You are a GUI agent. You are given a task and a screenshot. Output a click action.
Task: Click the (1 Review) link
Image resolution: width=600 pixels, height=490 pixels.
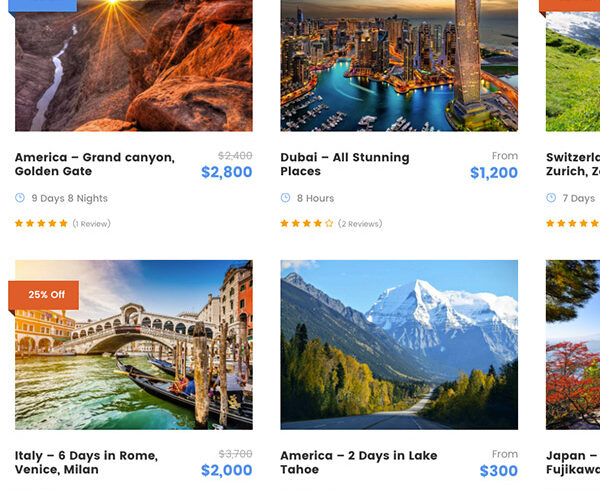click(x=91, y=224)
